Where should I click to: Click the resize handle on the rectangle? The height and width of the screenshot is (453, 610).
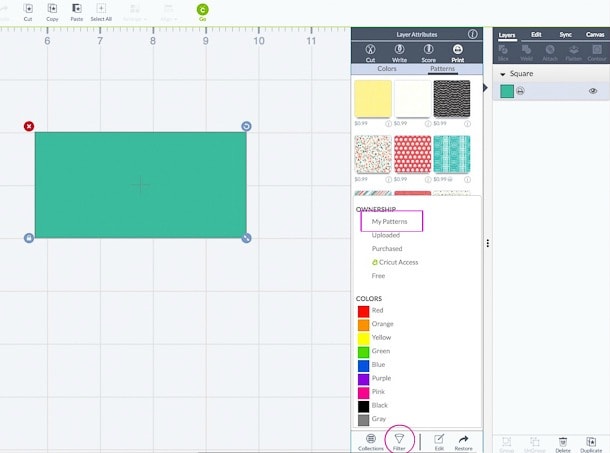[x=246, y=238]
